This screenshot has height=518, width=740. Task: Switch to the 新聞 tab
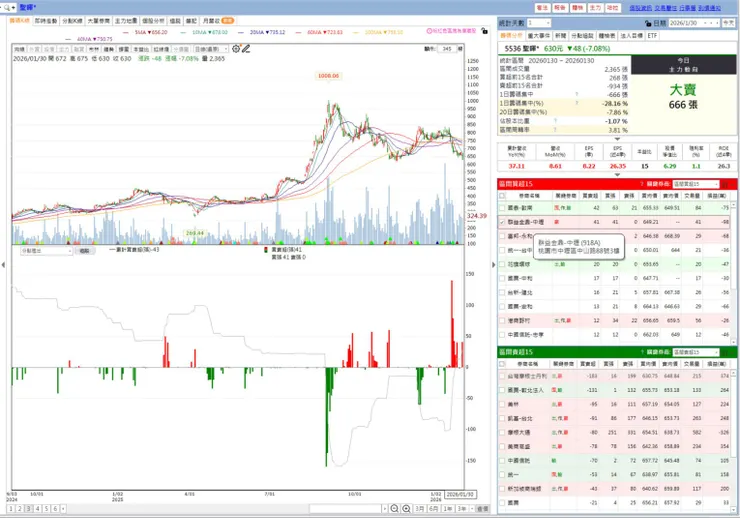tap(560, 36)
